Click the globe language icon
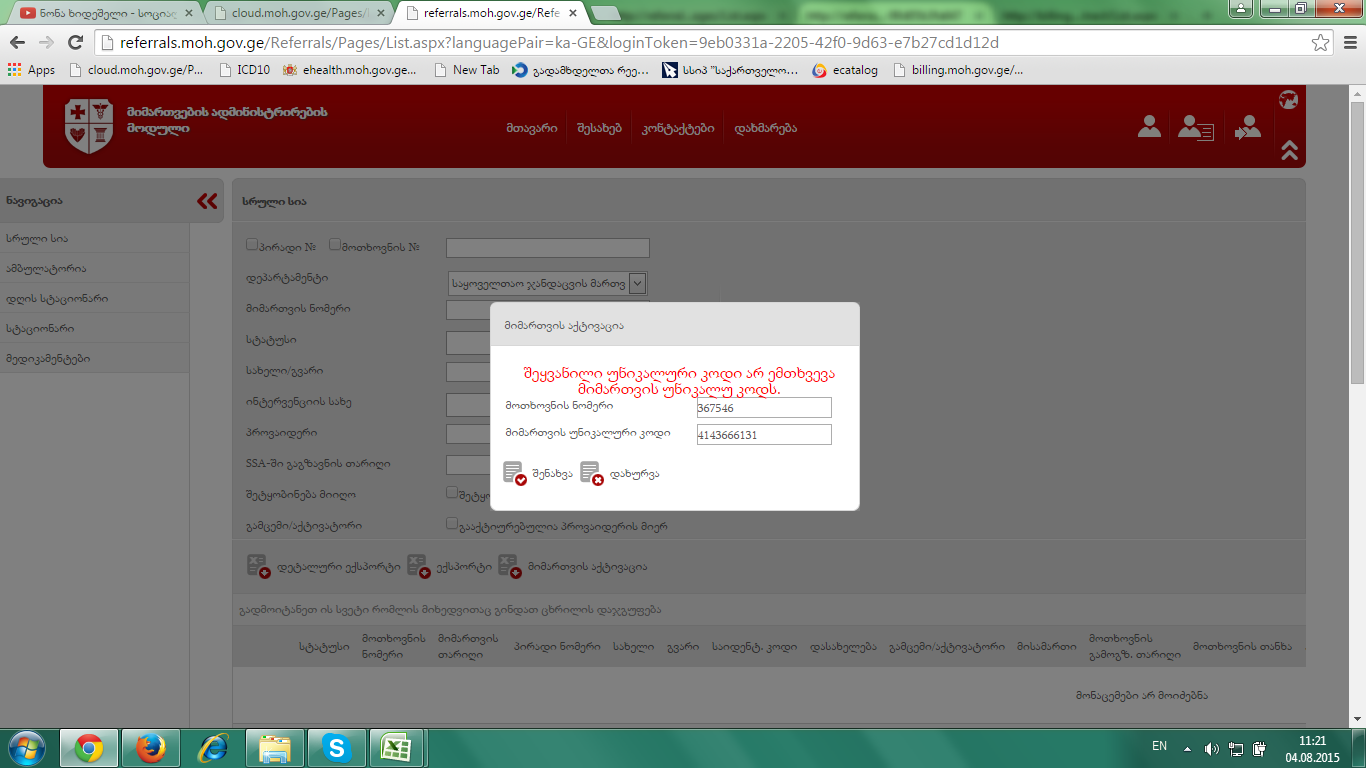 [1289, 99]
